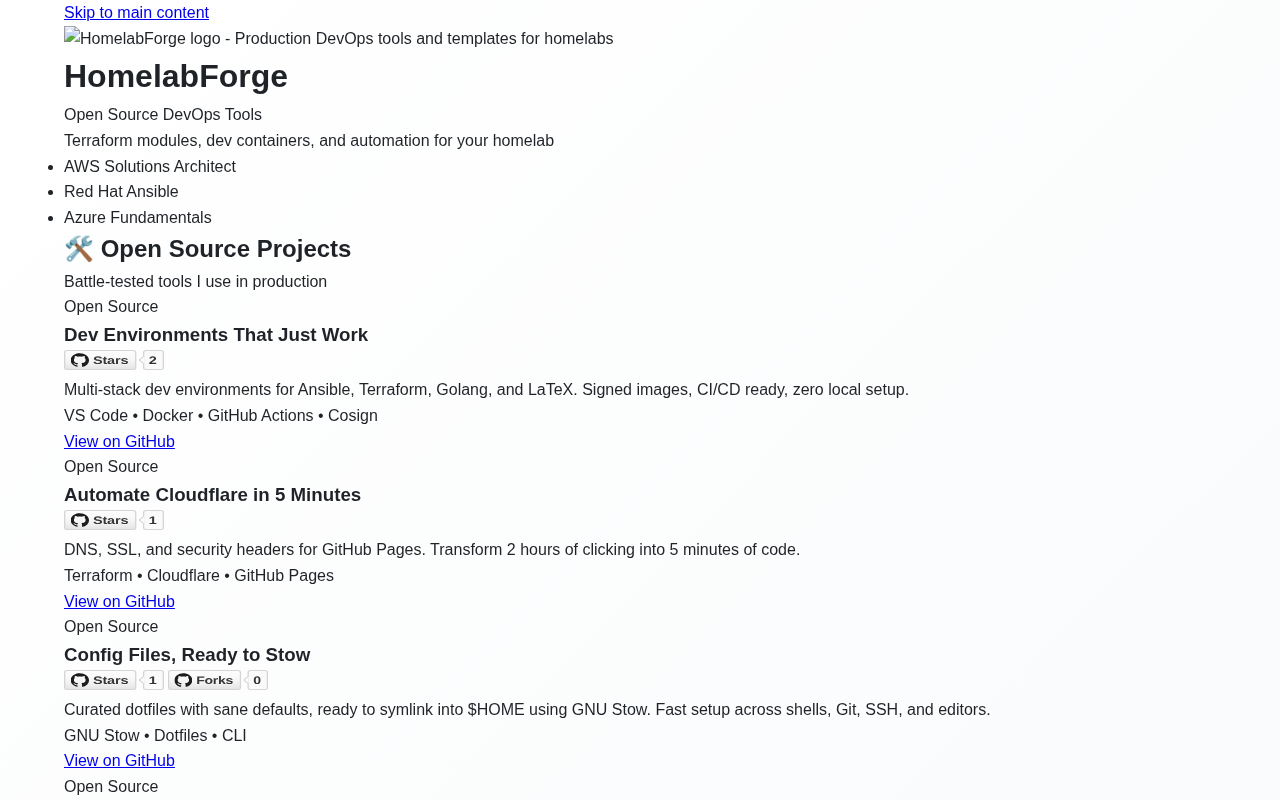The width and height of the screenshot is (1280, 800).
Task: Open View on GitHub for Dev Environments
Action: pos(119,441)
